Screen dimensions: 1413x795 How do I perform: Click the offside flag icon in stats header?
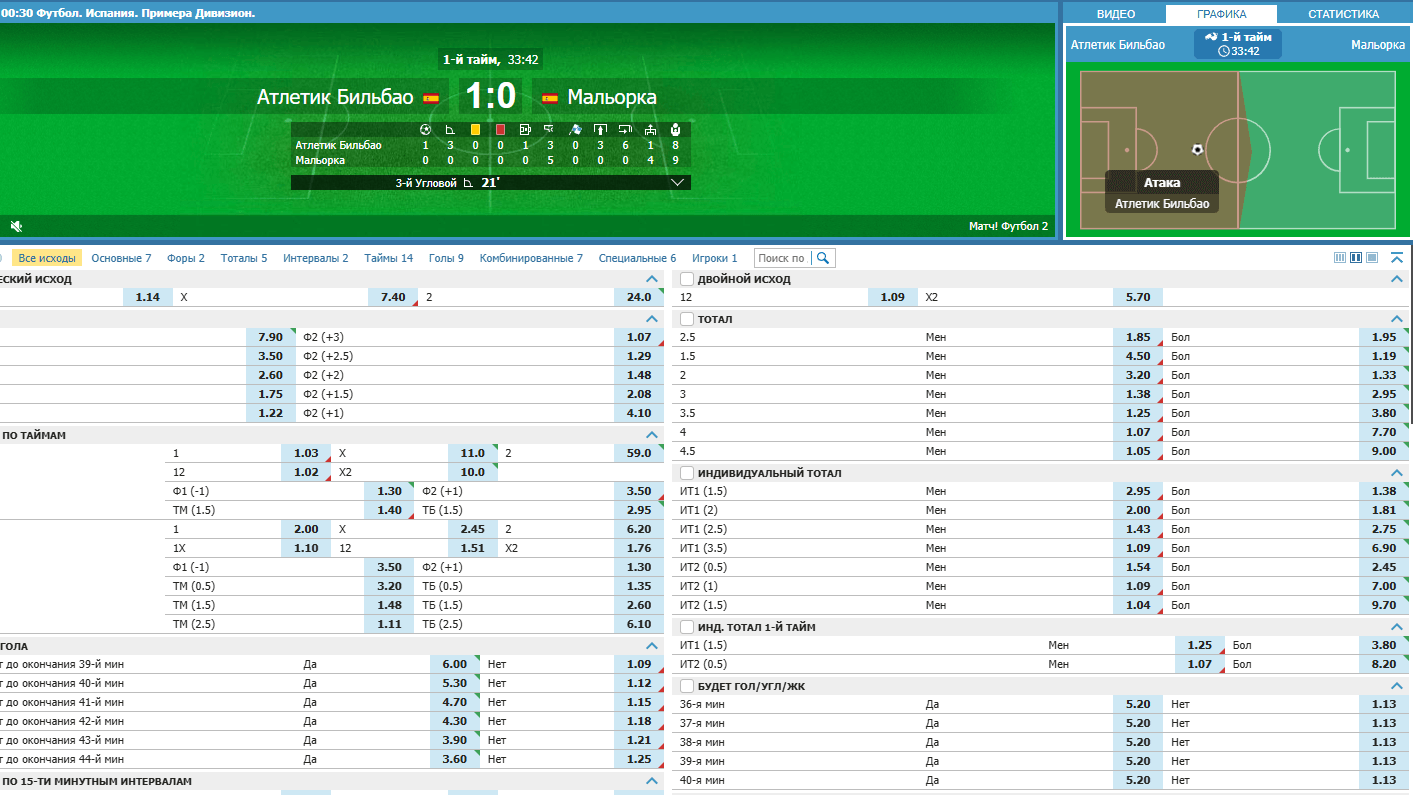click(575, 129)
